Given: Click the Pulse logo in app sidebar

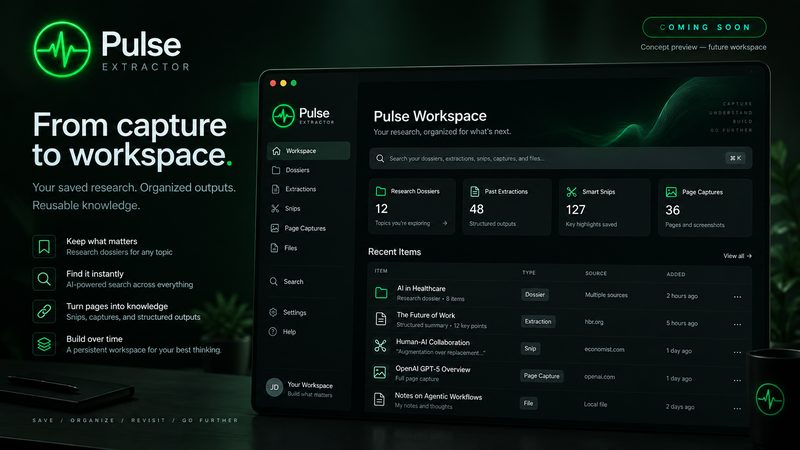Looking at the screenshot, I should pyautogui.click(x=303, y=116).
